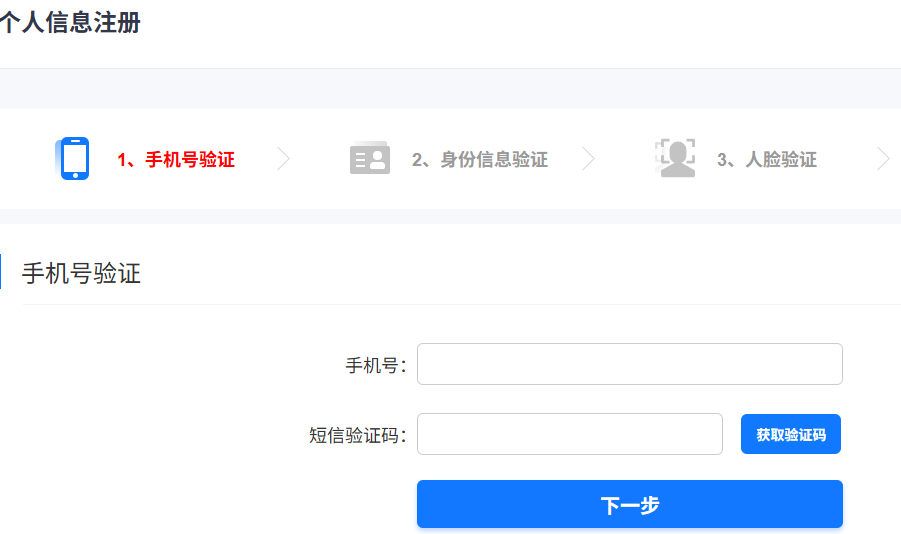Image resolution: width=901 pixels, height=534 pixels.
Task: Click the chevron arrow after 手机号验证 step
Action: (x=283, y=159)
